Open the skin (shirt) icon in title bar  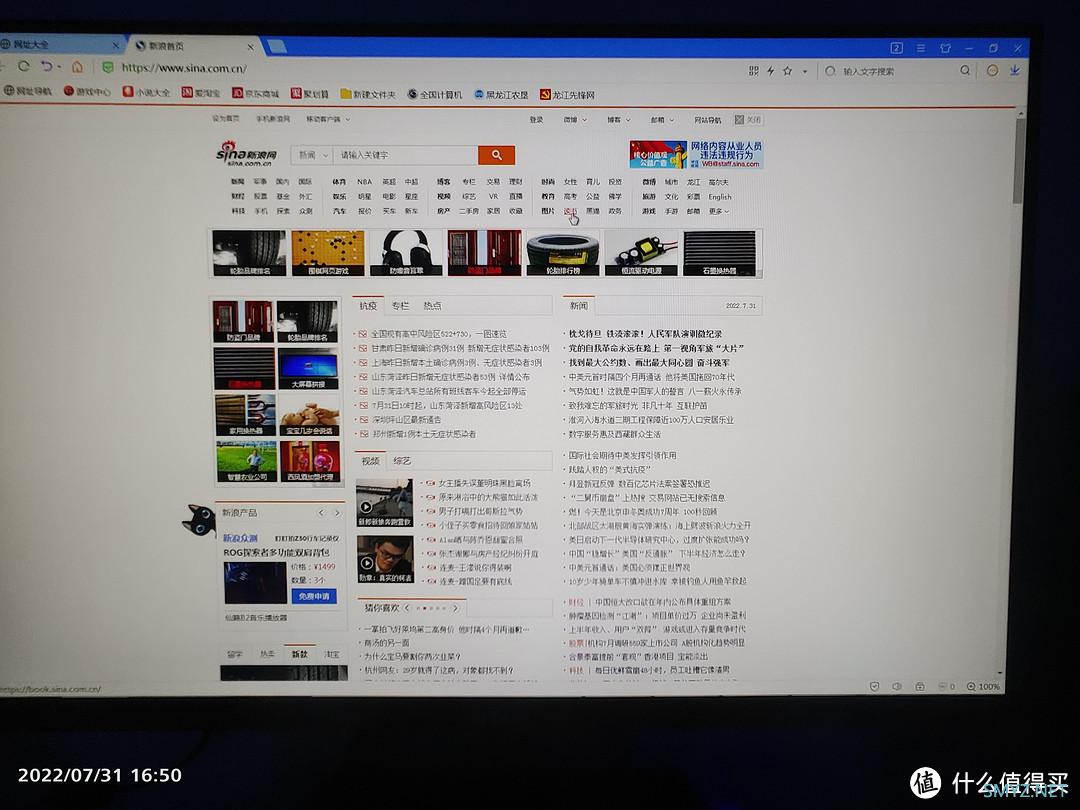click(945, 48)
